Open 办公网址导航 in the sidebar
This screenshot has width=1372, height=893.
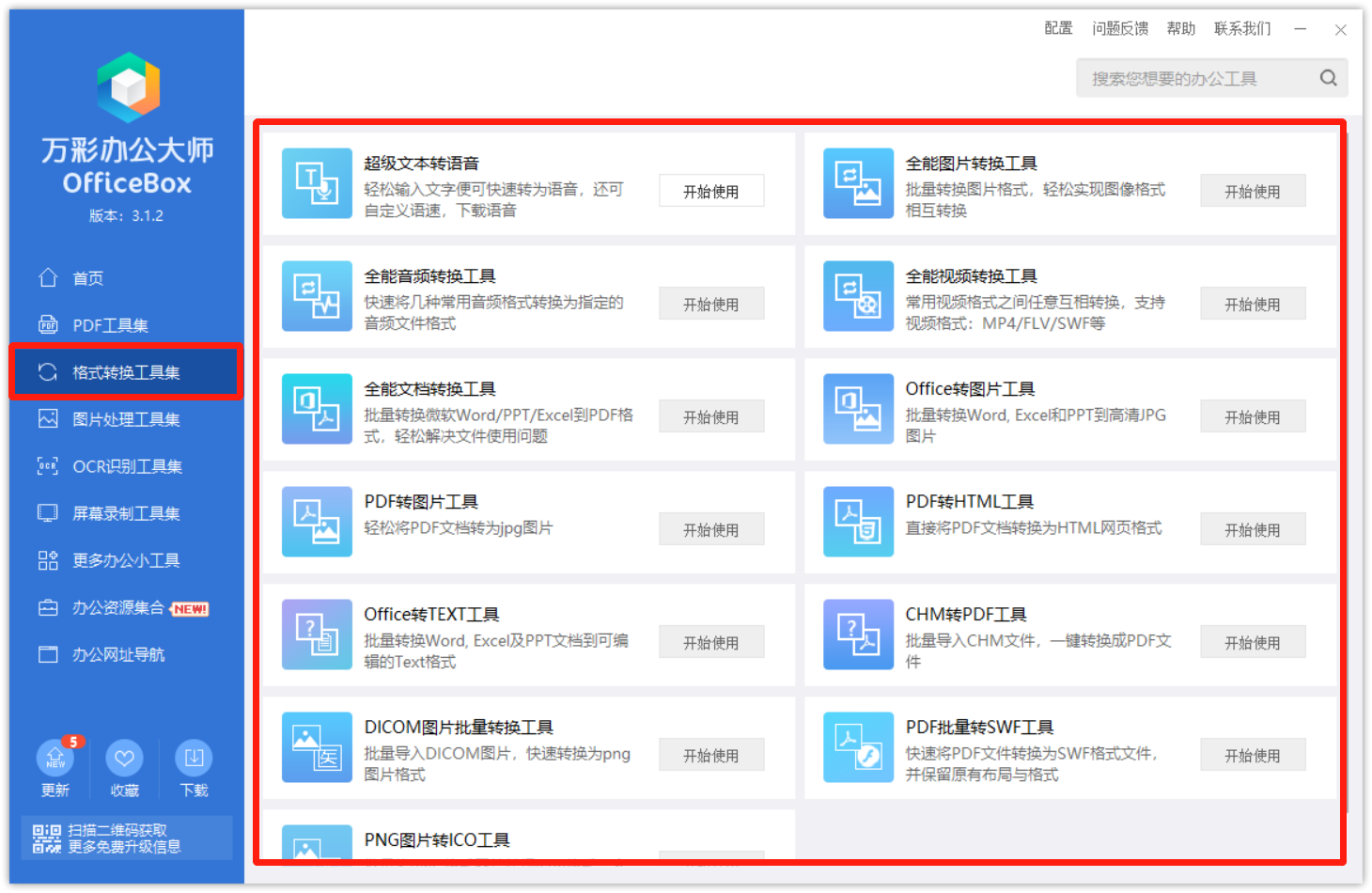pyautogui.click(x=127, y=654)
